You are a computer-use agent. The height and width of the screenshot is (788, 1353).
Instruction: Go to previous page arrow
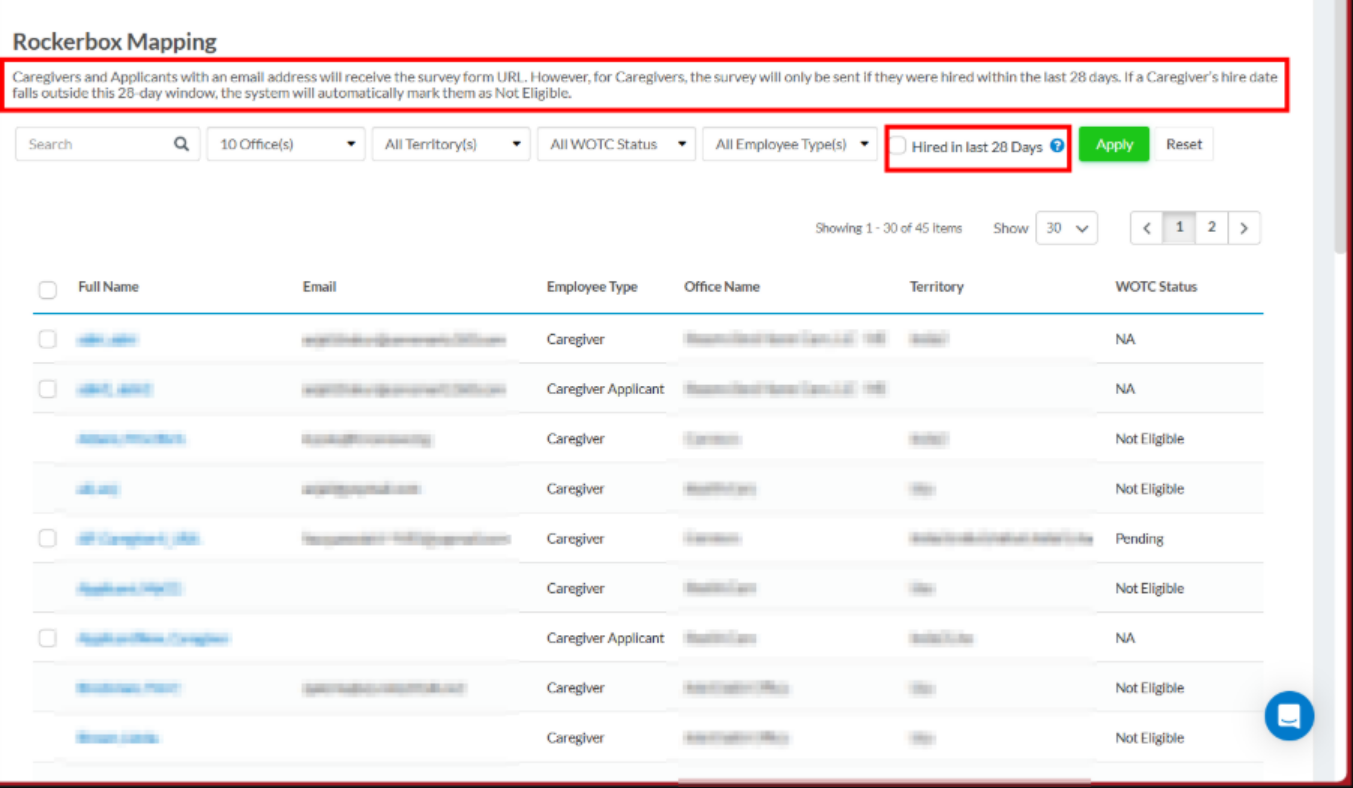click(x=1147, y=228)
